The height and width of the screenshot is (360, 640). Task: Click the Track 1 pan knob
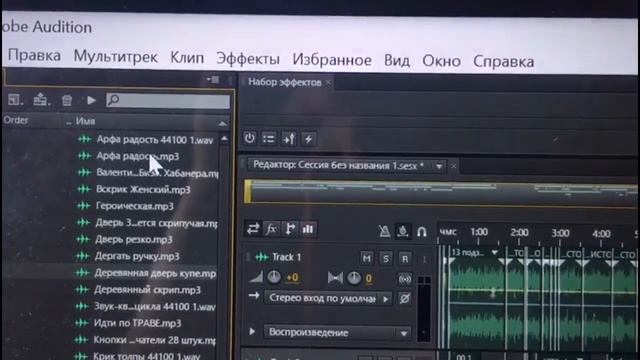point(354,278)
